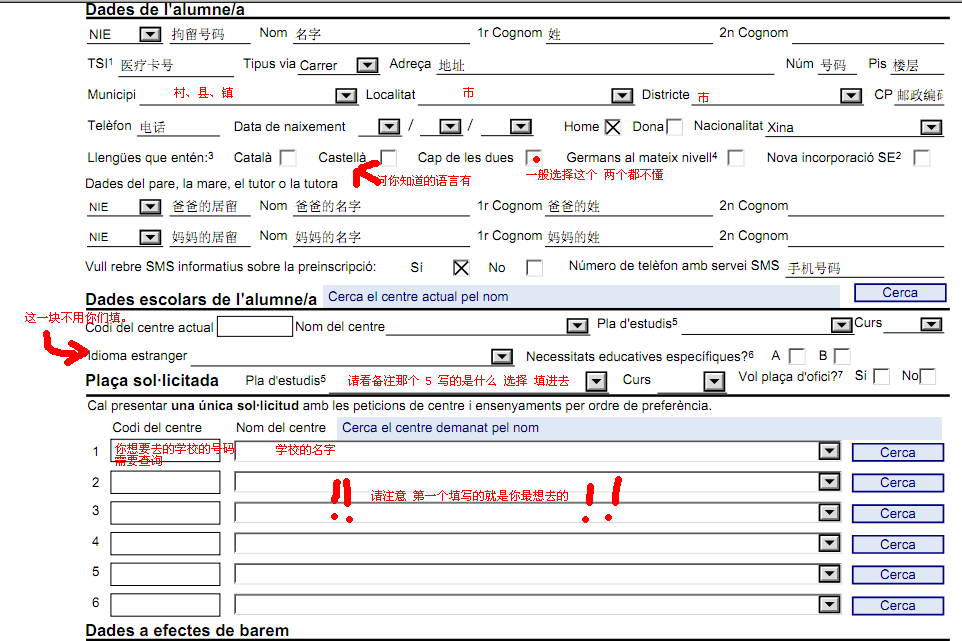Click the Codi del centre actual input field

tap(254, 326)
